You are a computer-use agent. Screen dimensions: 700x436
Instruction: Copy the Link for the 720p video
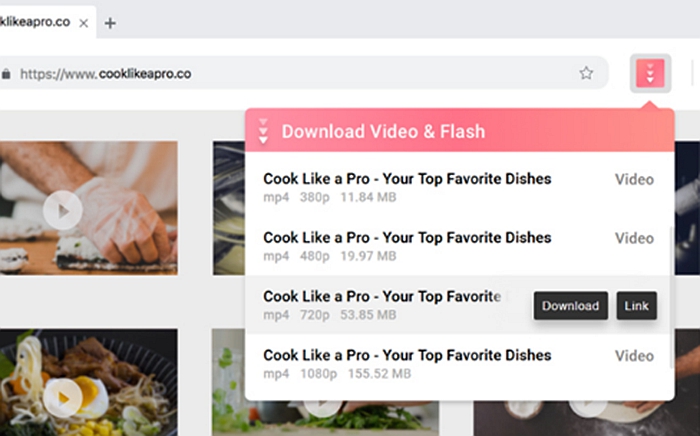coord(637,306)
